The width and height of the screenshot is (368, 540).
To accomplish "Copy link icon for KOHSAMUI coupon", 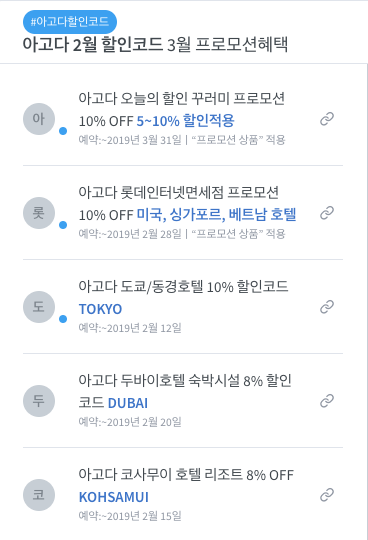I will click(x=327, y=495).
